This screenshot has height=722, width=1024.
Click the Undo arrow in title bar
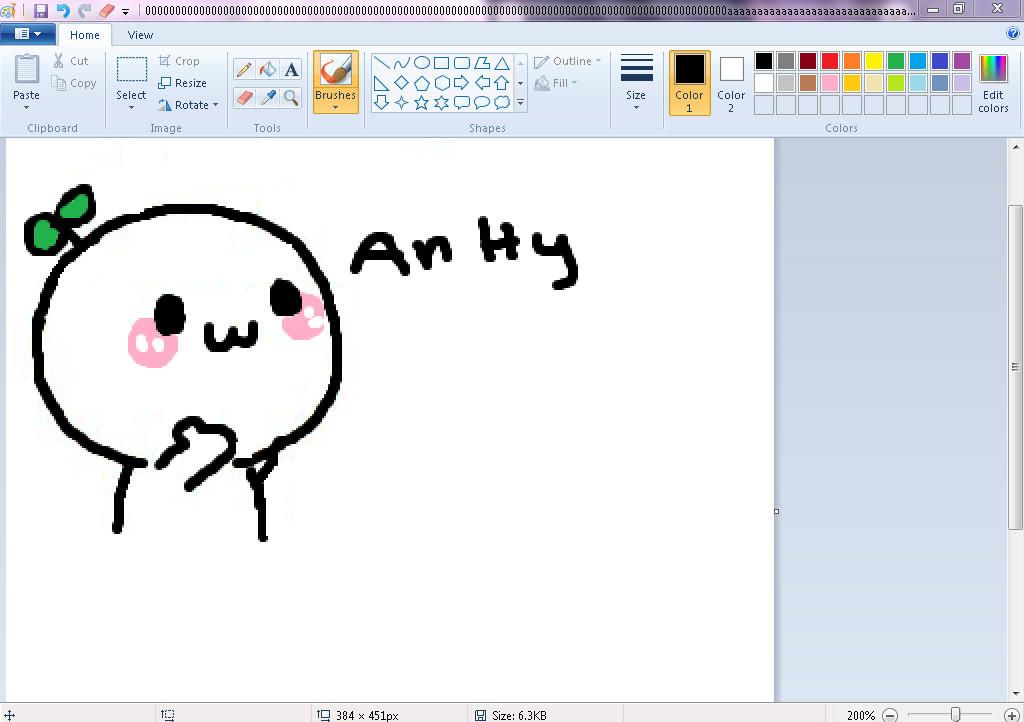point(63,10)
